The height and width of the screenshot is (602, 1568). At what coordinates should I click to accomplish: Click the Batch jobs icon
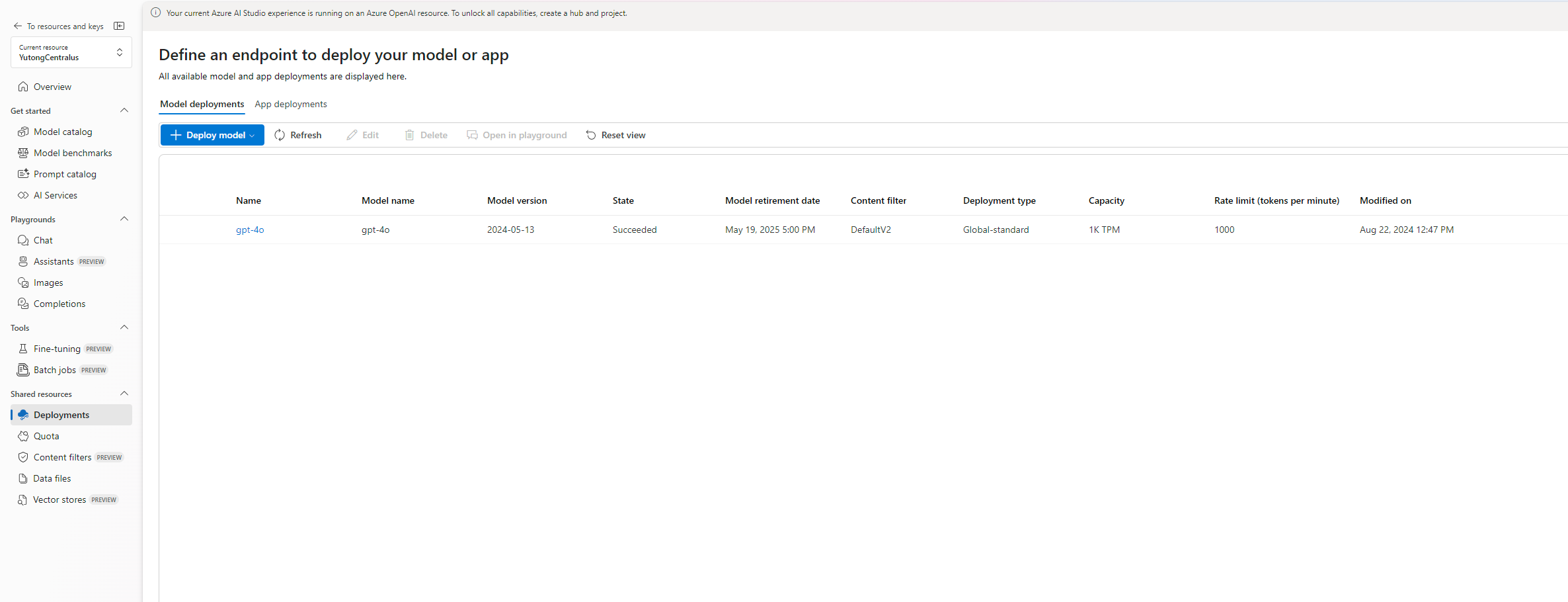(x=23, y=370)
